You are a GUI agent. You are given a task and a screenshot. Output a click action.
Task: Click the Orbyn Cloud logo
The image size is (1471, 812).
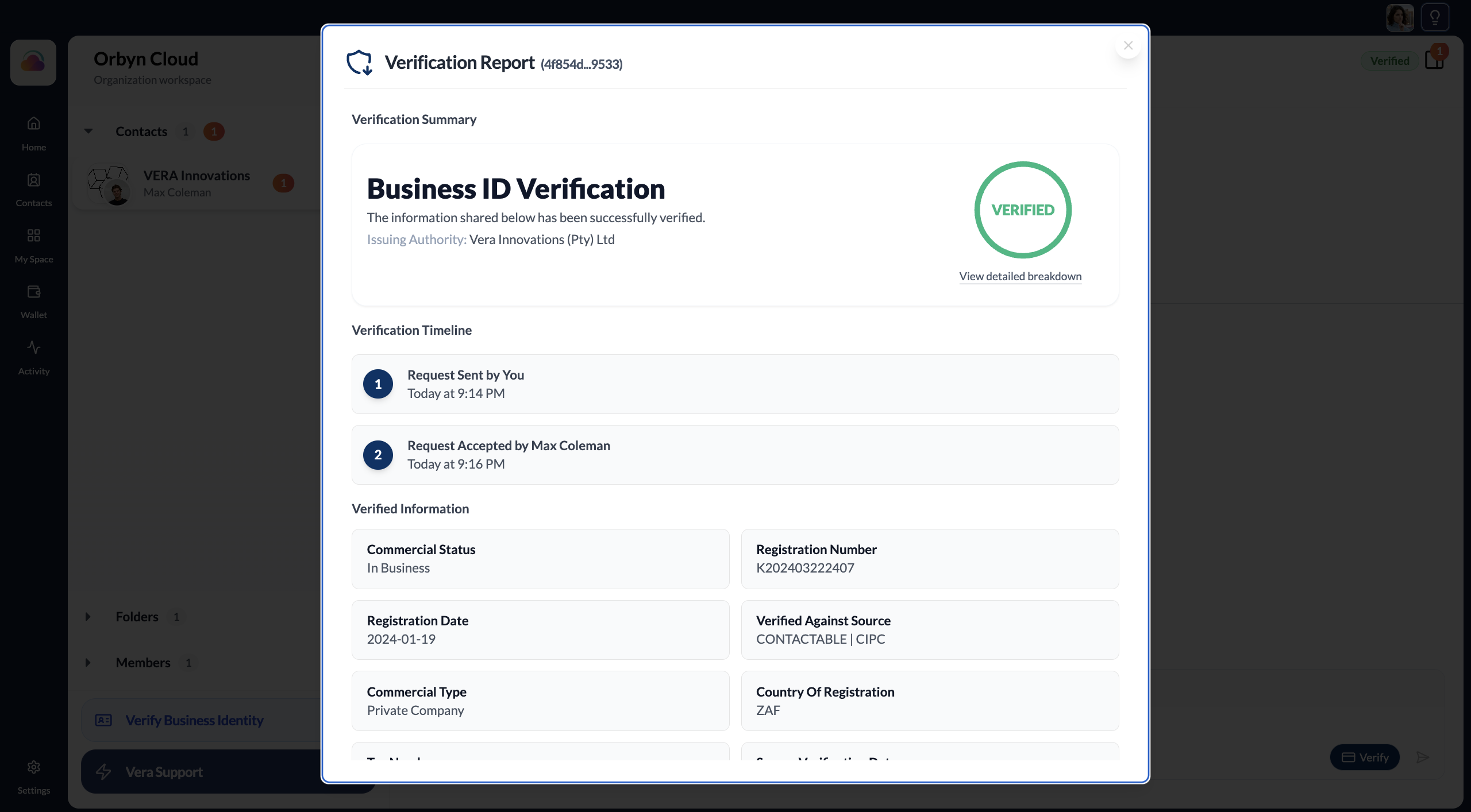pyautogui.click(x=32, y=62)
